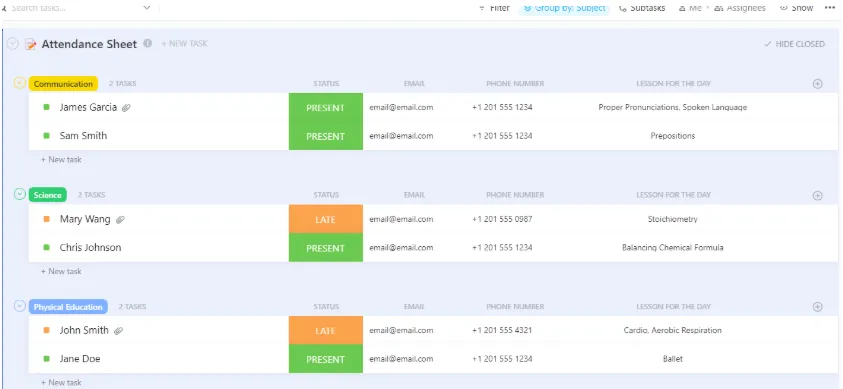Open the Jane Doe task
The image size is (843, 389).
point(80,359)
